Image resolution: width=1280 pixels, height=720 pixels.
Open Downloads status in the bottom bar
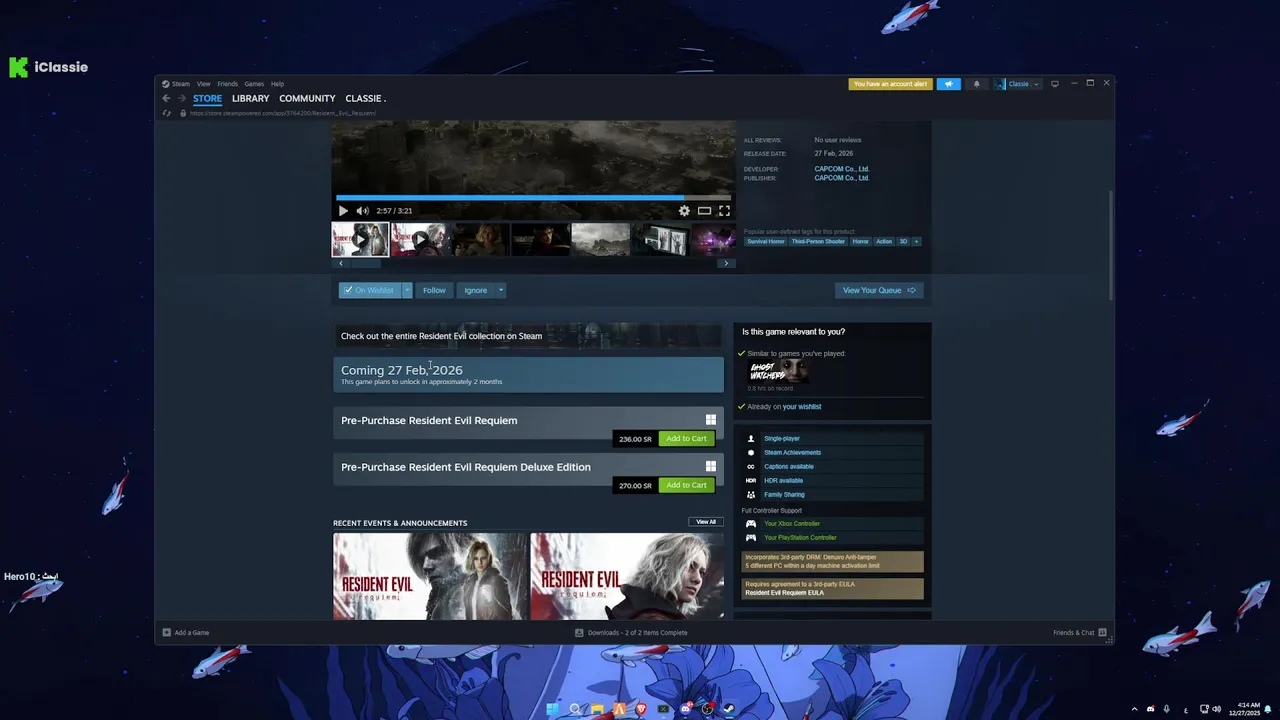632,632
